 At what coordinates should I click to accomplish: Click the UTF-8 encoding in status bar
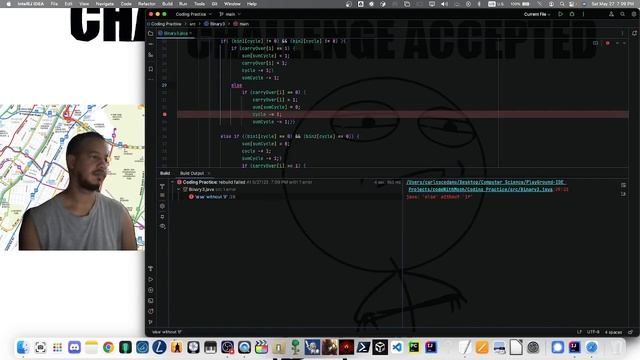coord(593,332)
